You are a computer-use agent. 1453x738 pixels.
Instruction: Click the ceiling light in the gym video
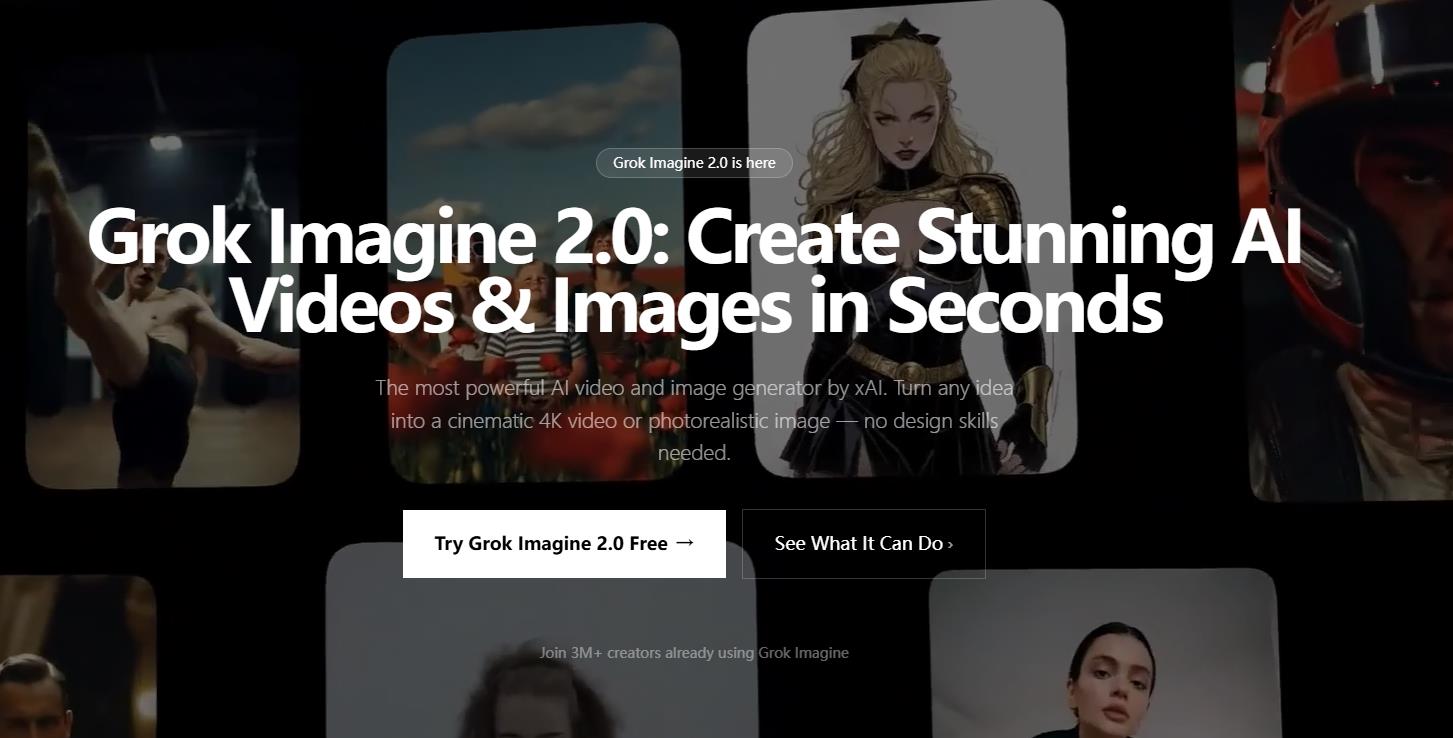[x=165, y=142]
